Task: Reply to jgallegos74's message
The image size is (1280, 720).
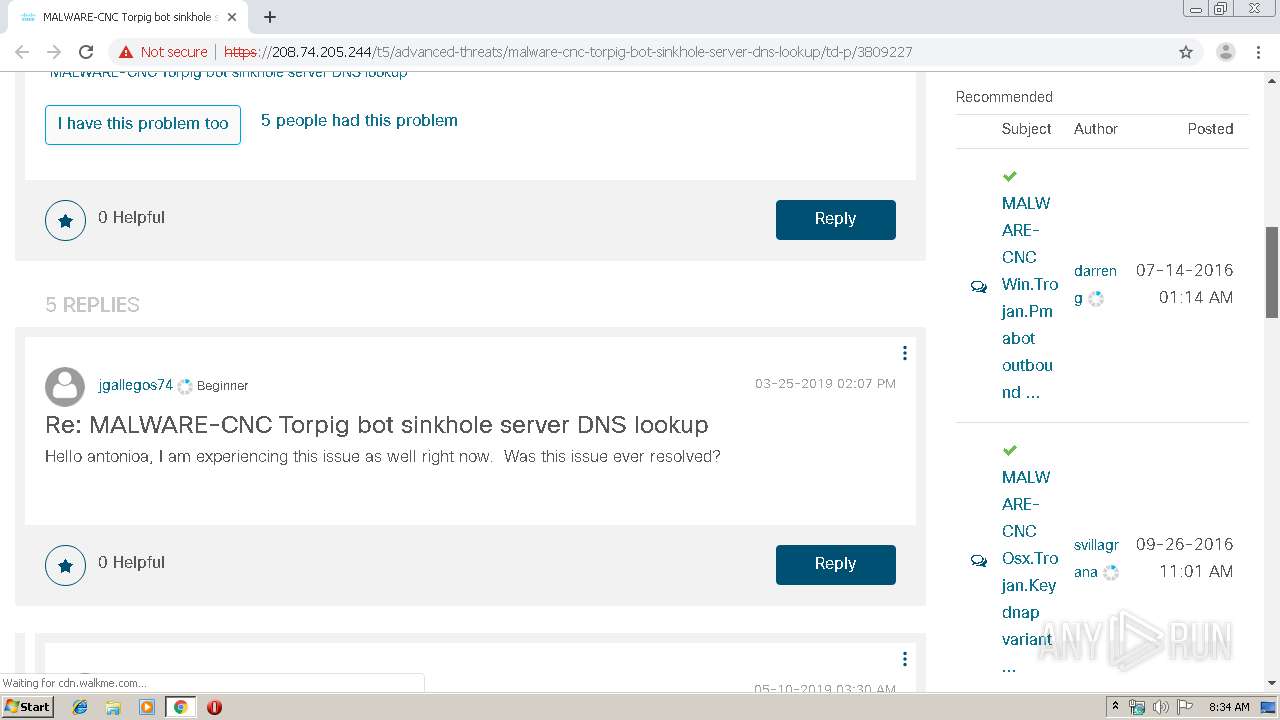Action: [835, 564]
